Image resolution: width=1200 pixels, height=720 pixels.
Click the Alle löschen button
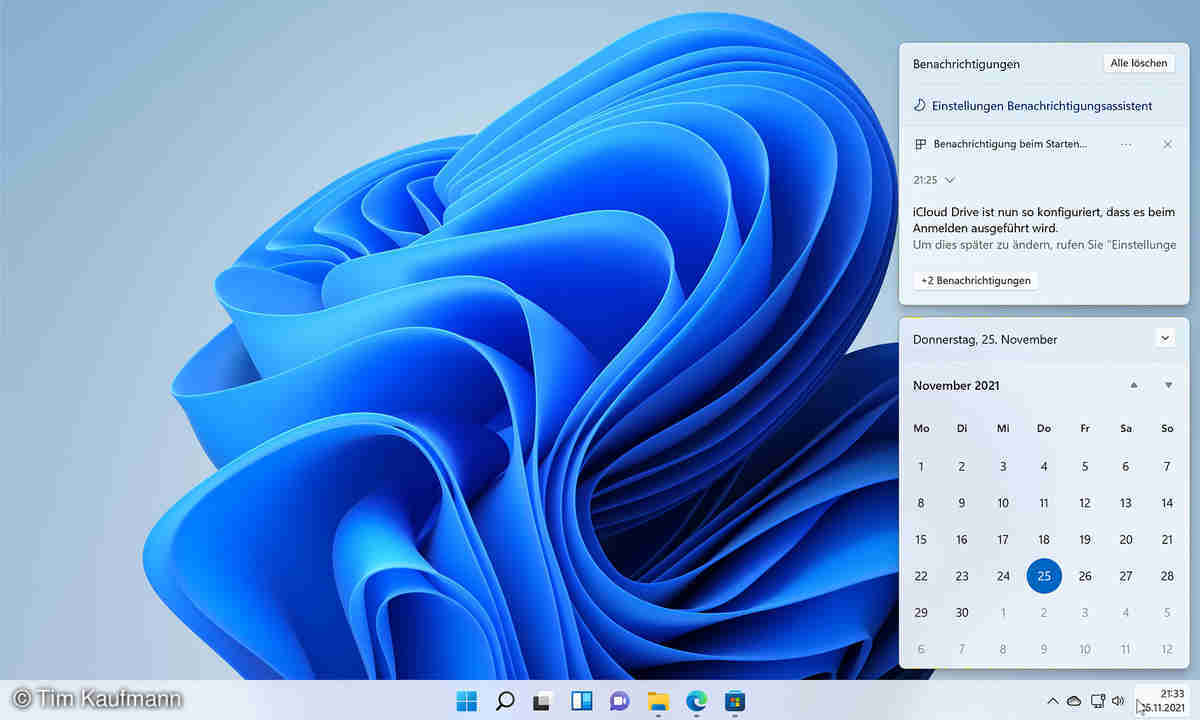(x=1138, y=63)
